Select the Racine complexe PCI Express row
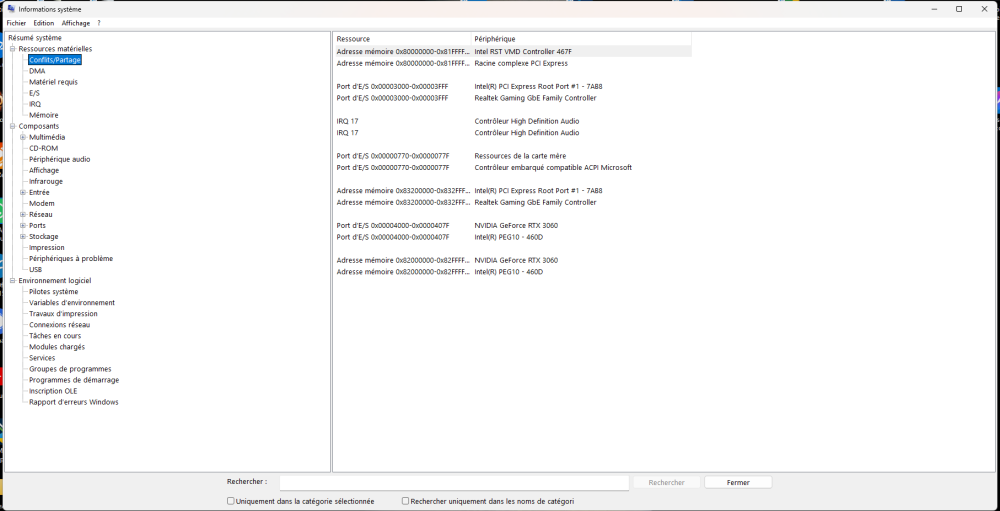This screenshot has height=511, width=1000. [513, 63]
